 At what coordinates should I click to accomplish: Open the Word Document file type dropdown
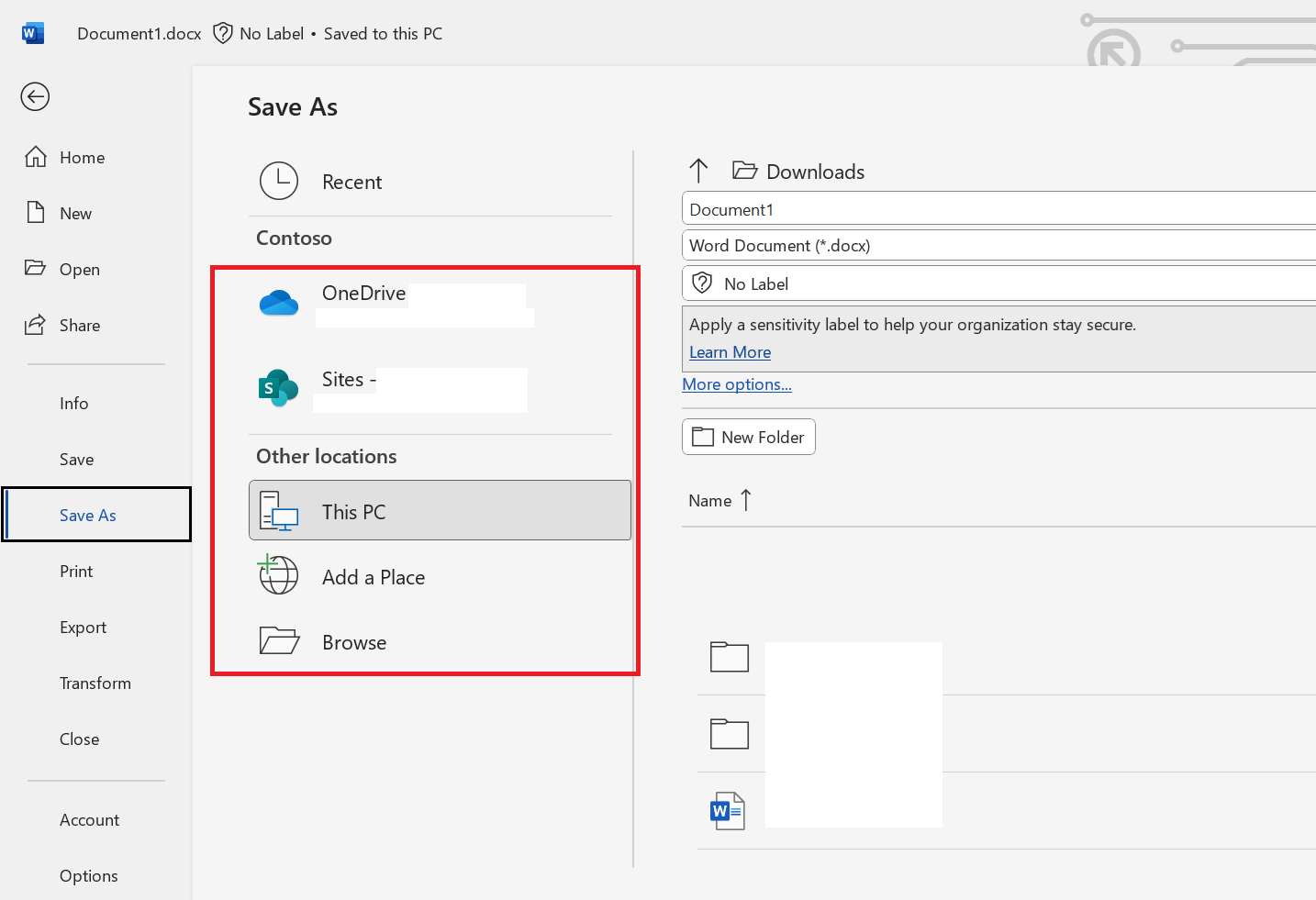998,245
